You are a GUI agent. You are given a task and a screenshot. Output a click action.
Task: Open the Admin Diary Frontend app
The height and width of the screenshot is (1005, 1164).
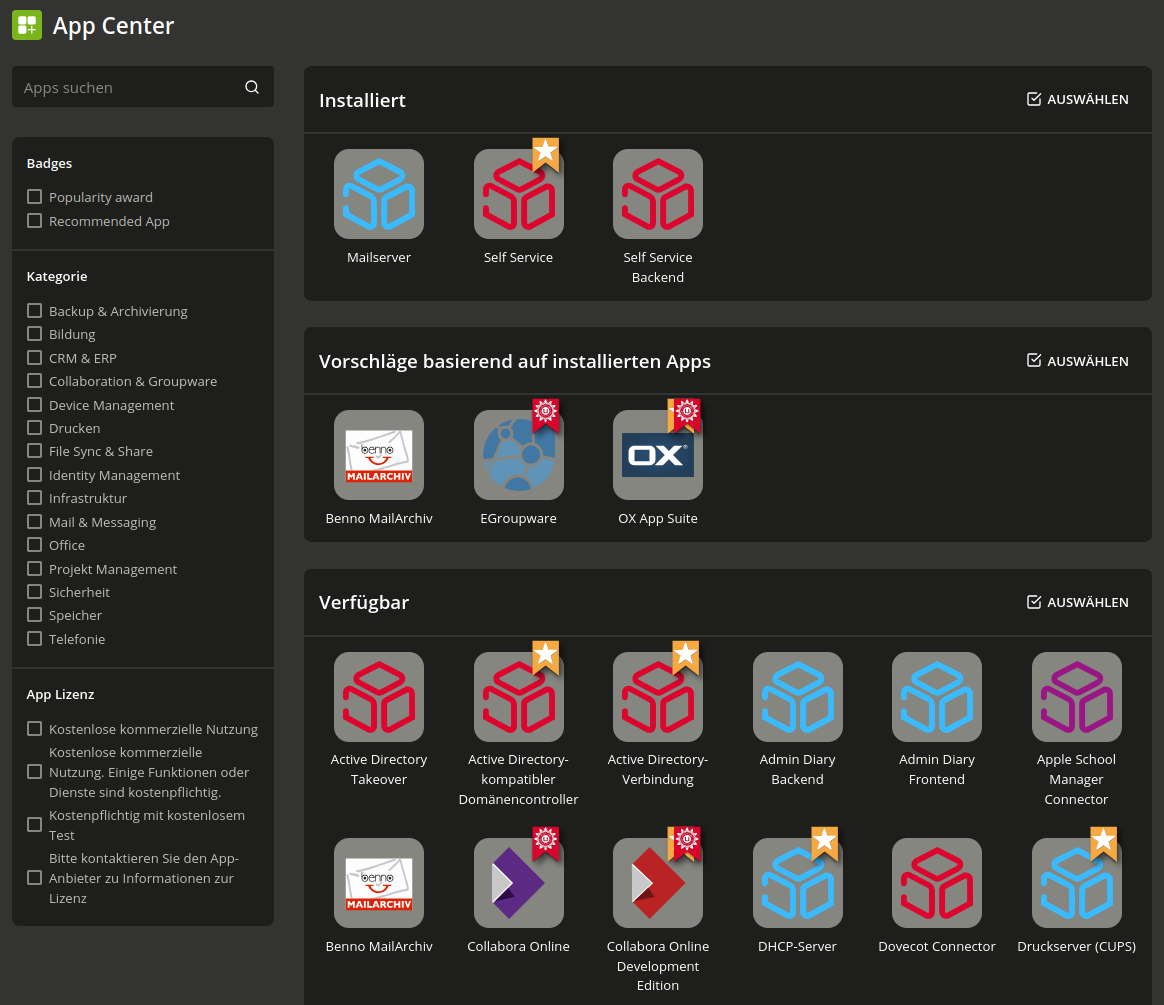tap(936, 696)
